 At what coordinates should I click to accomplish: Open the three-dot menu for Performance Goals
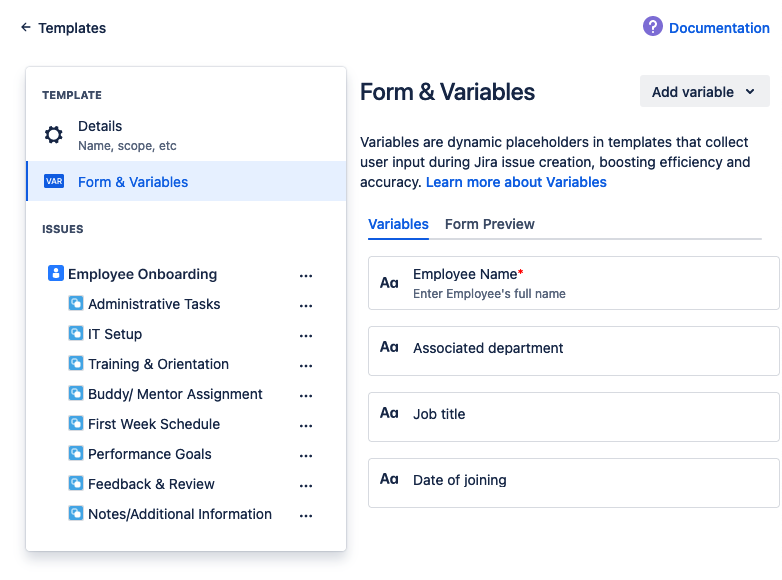pos(306,455)
